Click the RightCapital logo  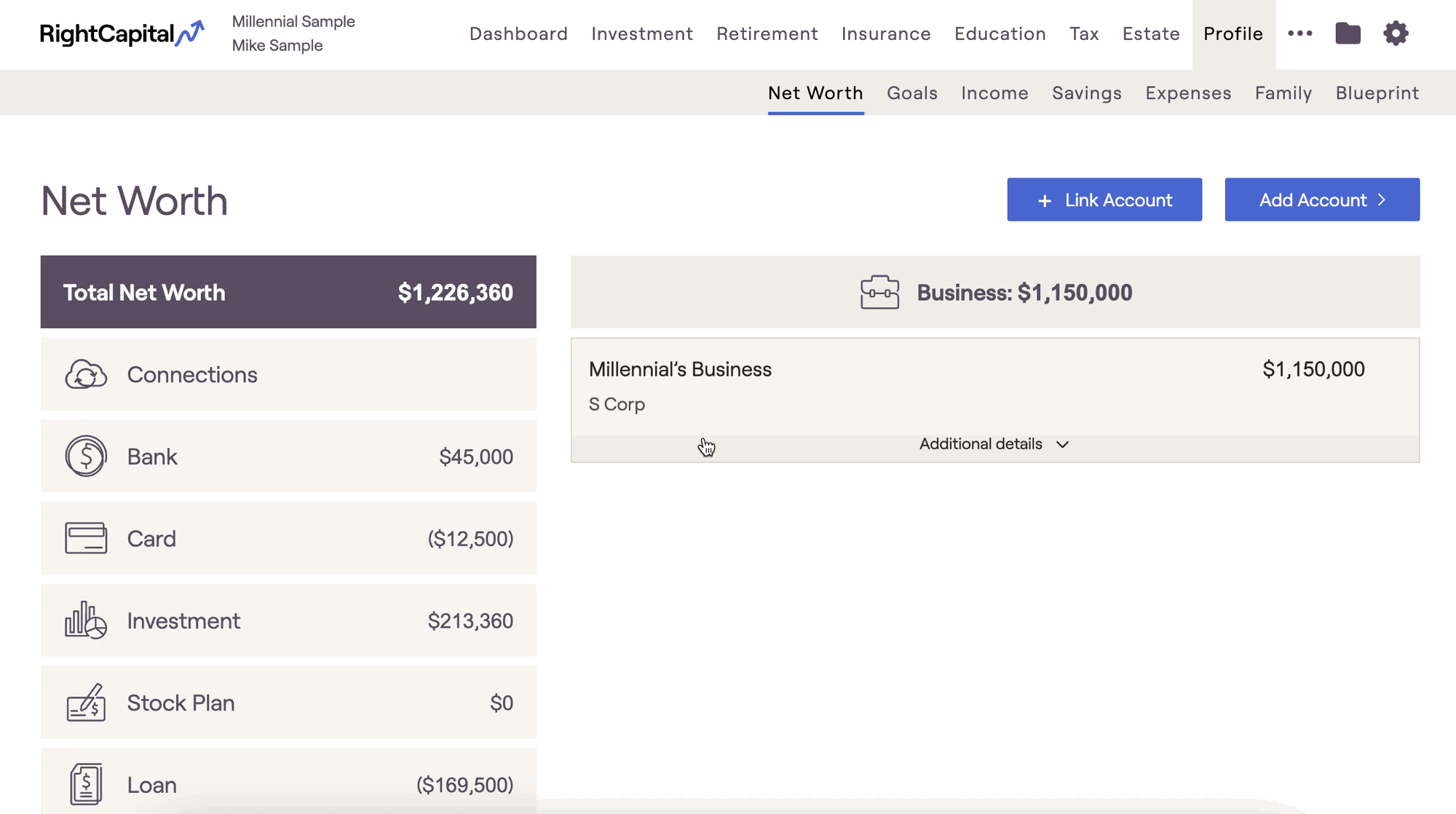pos(122,33)
